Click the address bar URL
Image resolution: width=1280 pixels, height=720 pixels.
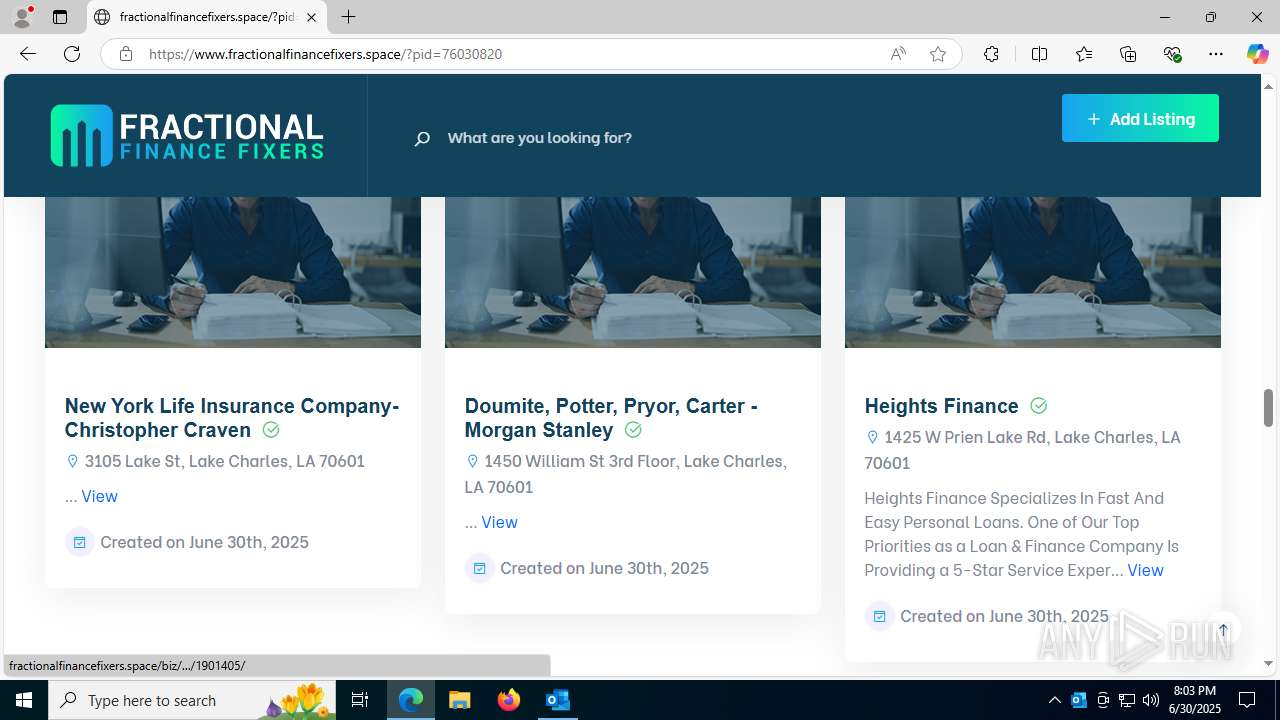[325, 54]
